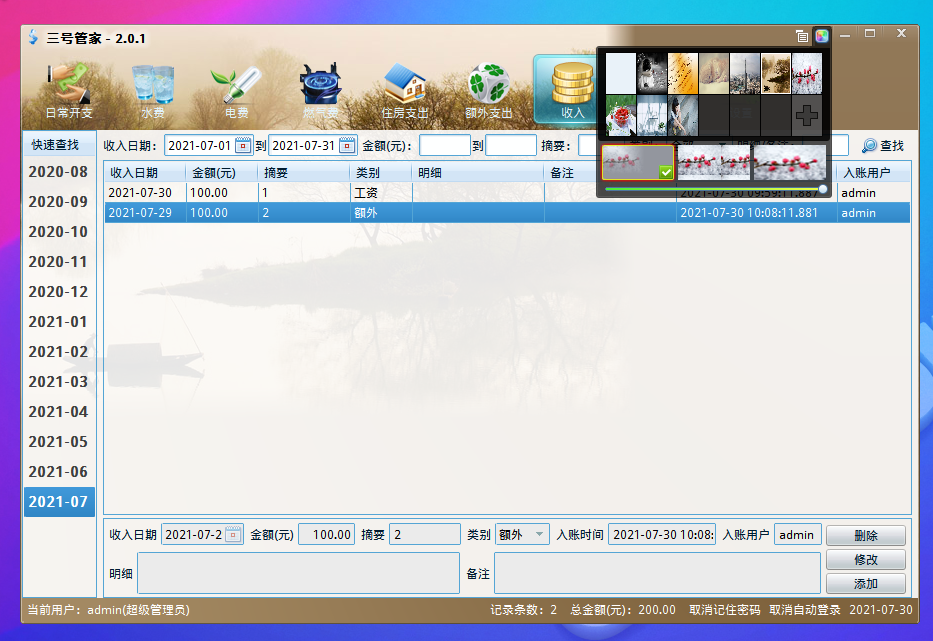Choose the red berries in bowl skin thumbnail

pos(621,115)
